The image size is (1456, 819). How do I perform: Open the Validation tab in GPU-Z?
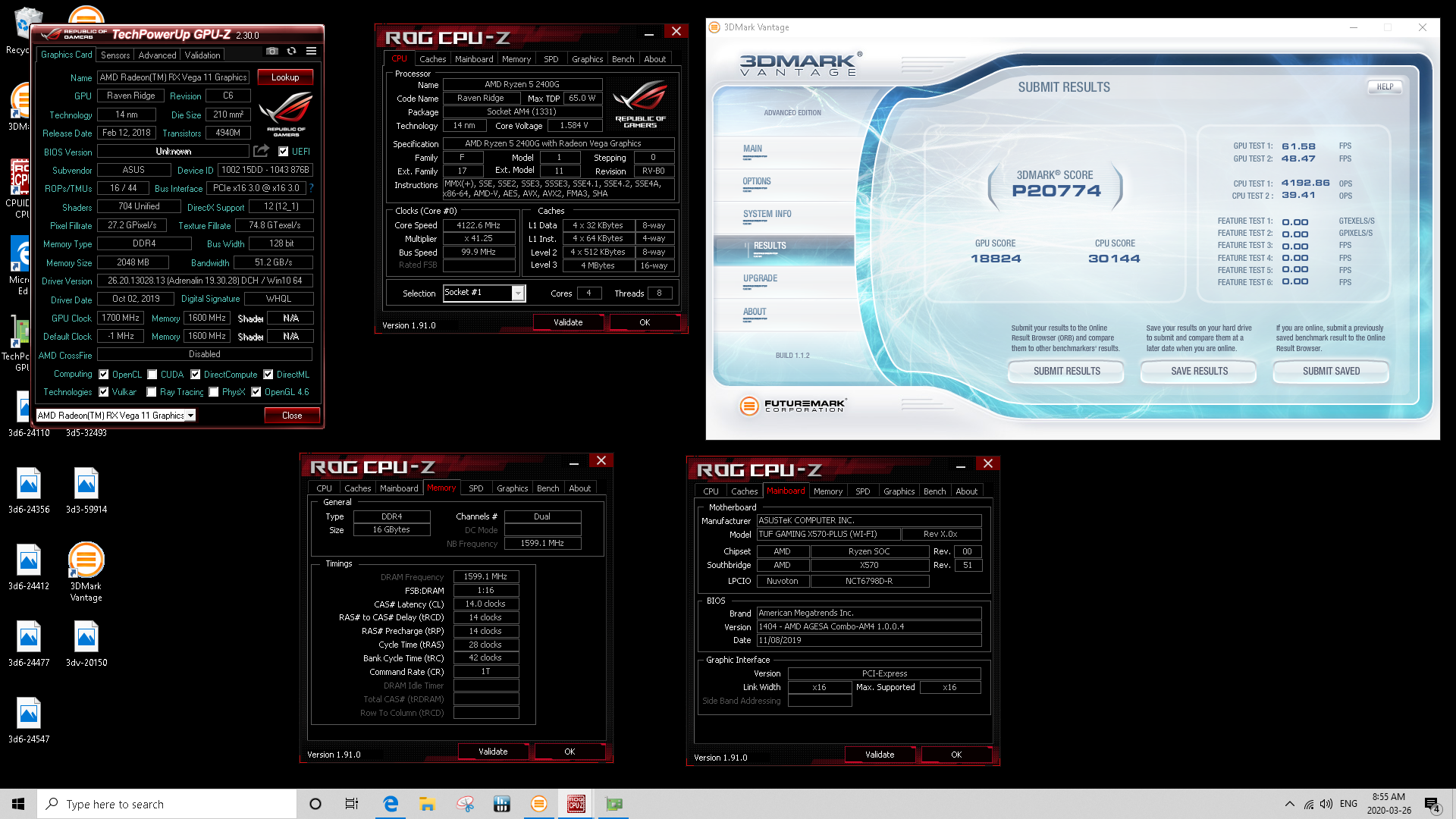point(202,55)
